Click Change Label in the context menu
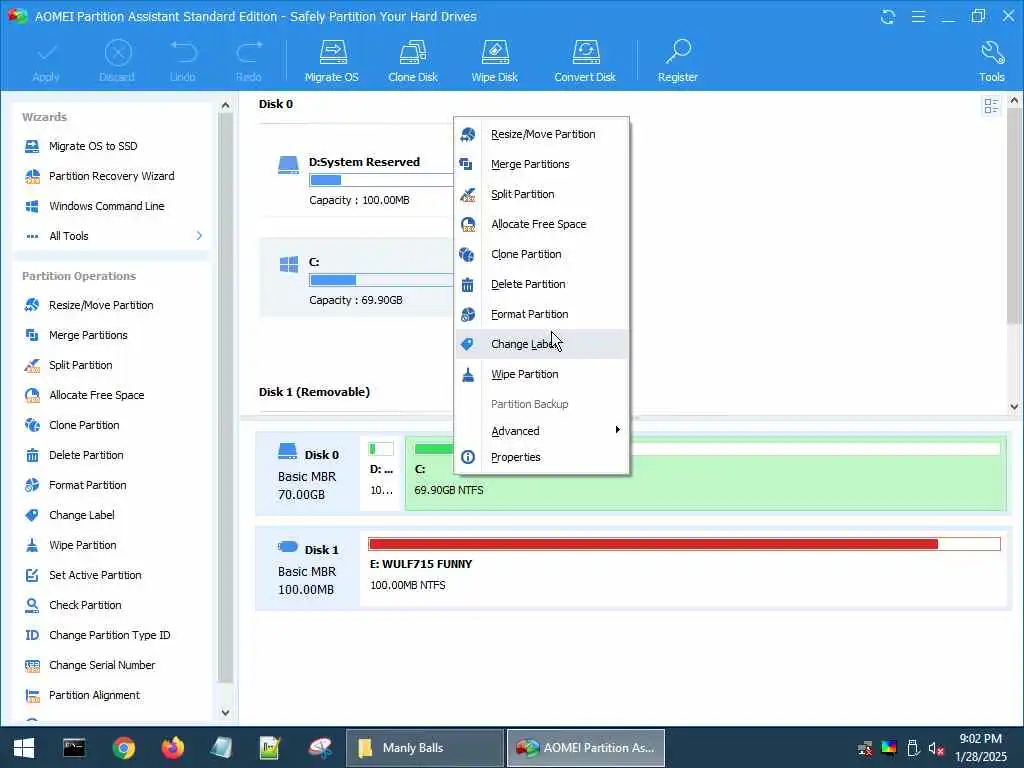Viewport: 1024px width, 768px height. pyautogui.click(x=542, y=344)
